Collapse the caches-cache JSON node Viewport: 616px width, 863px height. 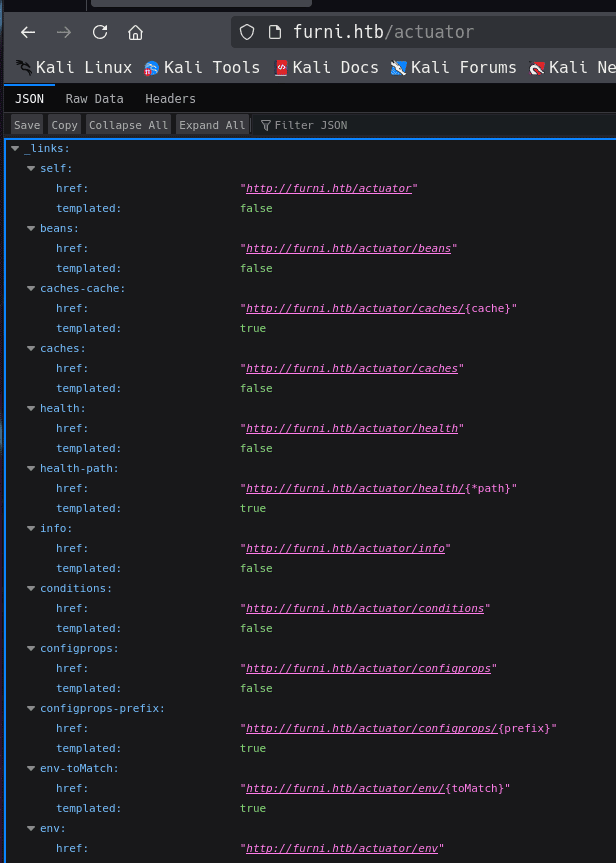coord(31,289)
